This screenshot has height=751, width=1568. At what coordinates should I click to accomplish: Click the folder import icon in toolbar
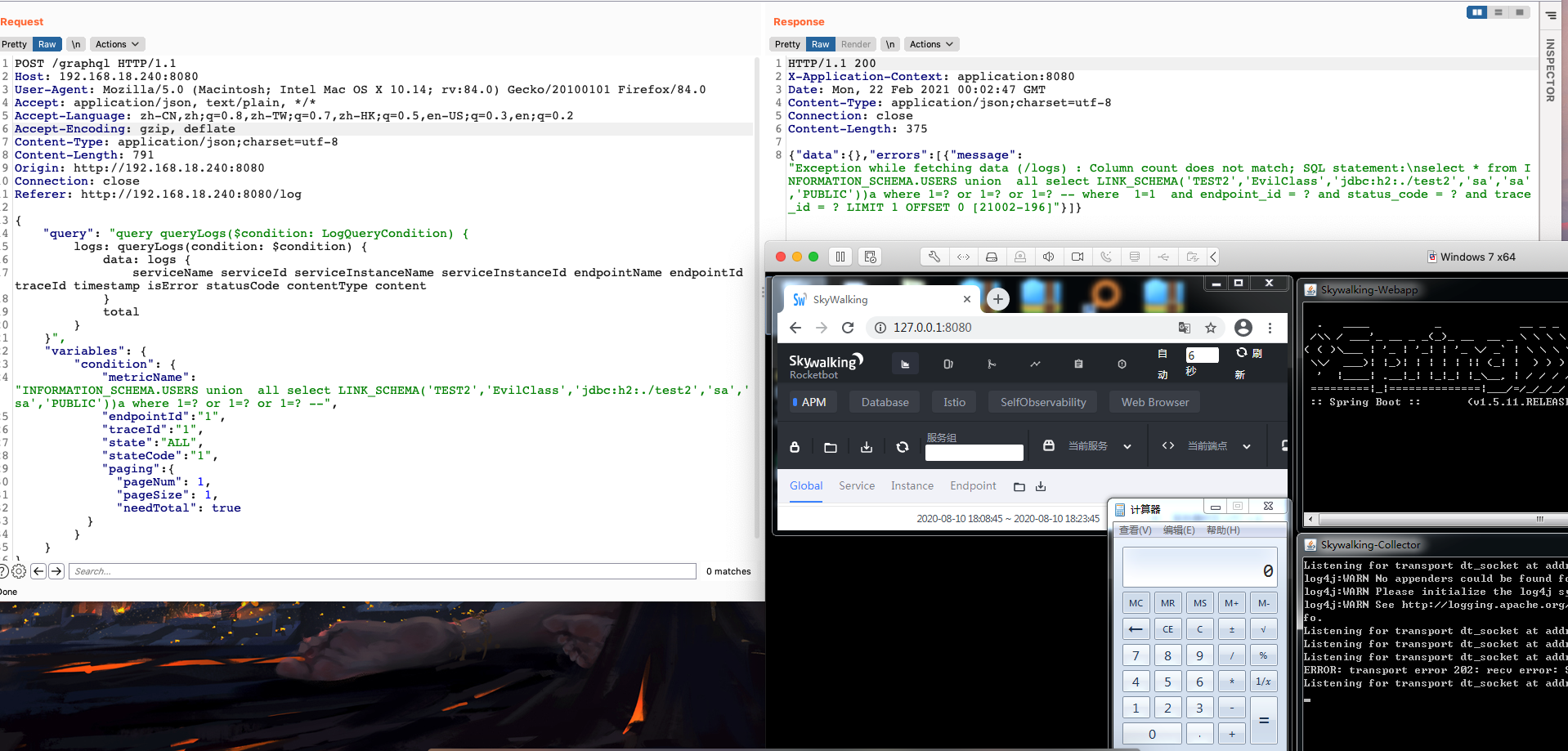coord(831,447)
